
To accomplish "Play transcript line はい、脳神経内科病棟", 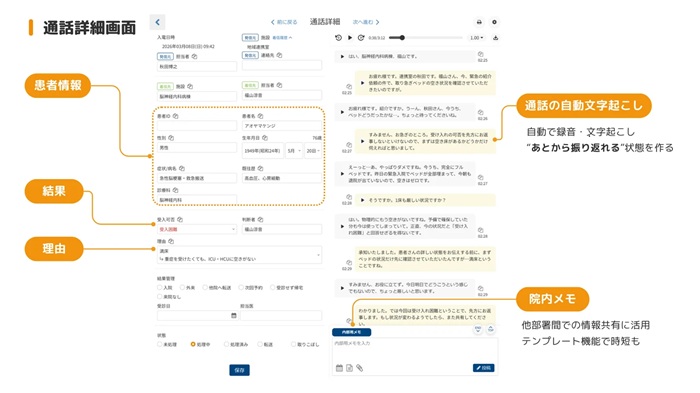I will click(342, 57).
